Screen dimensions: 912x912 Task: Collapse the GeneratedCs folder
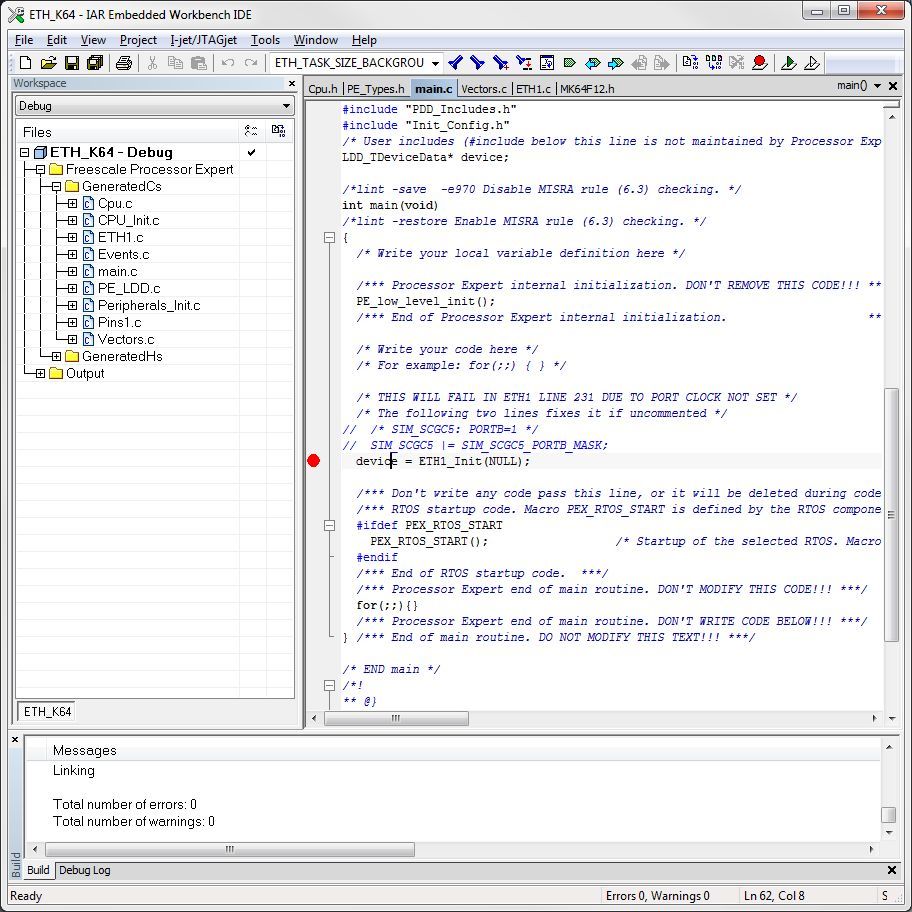tap(56, 187)
